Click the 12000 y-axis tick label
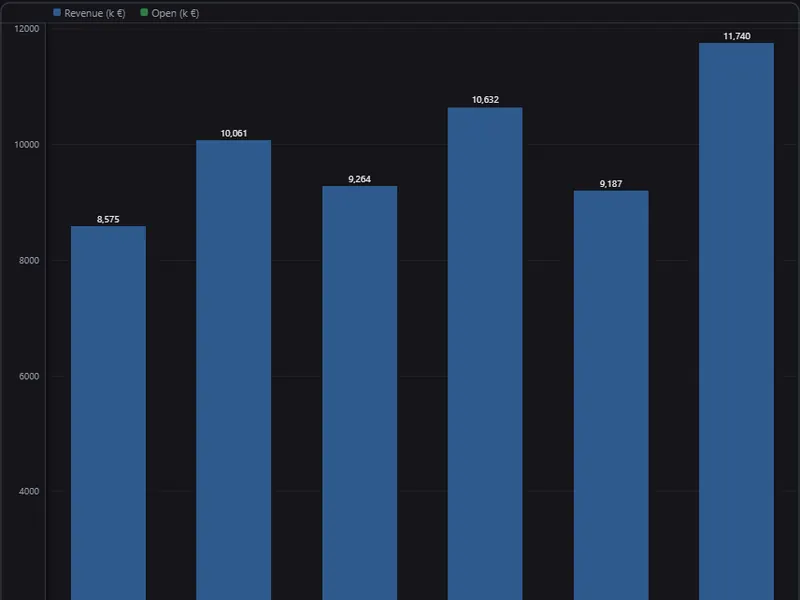Image resolution: width=800 pixels, height=600 pixels. click(27, 29)
